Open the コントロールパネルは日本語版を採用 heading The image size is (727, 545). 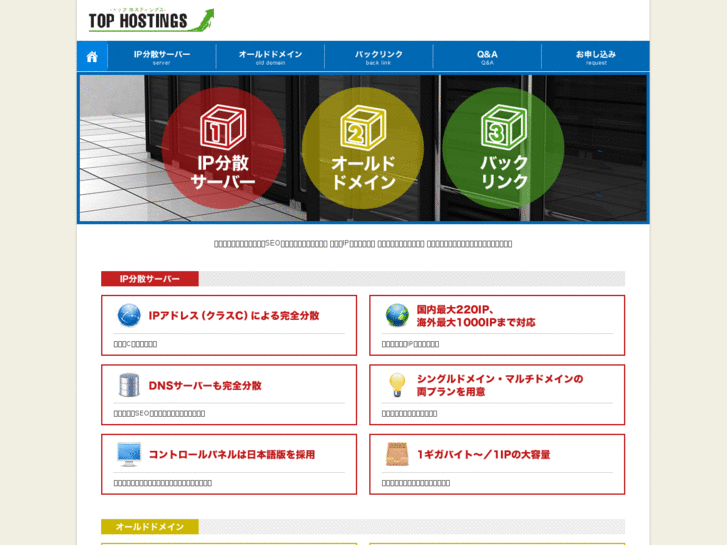point(231,455)
